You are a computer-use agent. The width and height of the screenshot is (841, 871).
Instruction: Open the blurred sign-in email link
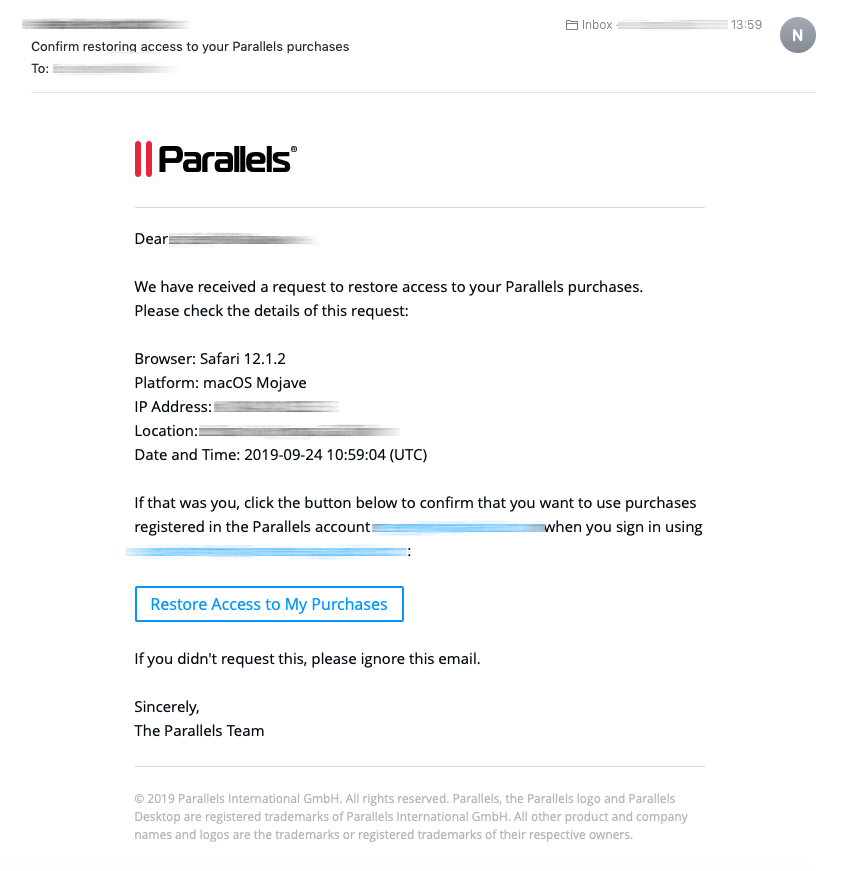pos(267,551)
